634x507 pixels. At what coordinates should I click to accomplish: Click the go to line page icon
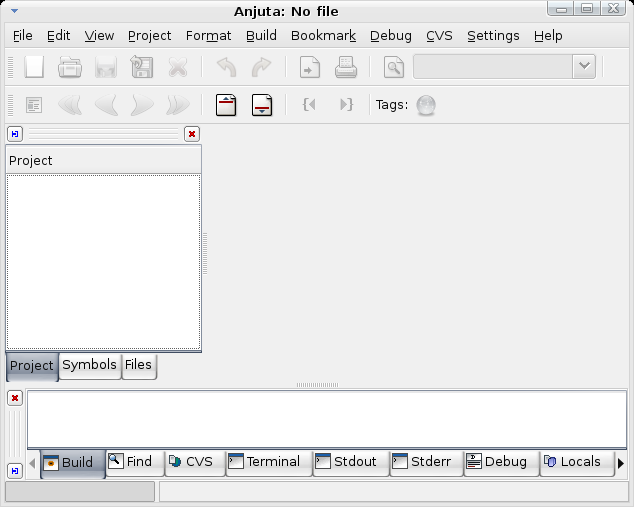[310, 67]
